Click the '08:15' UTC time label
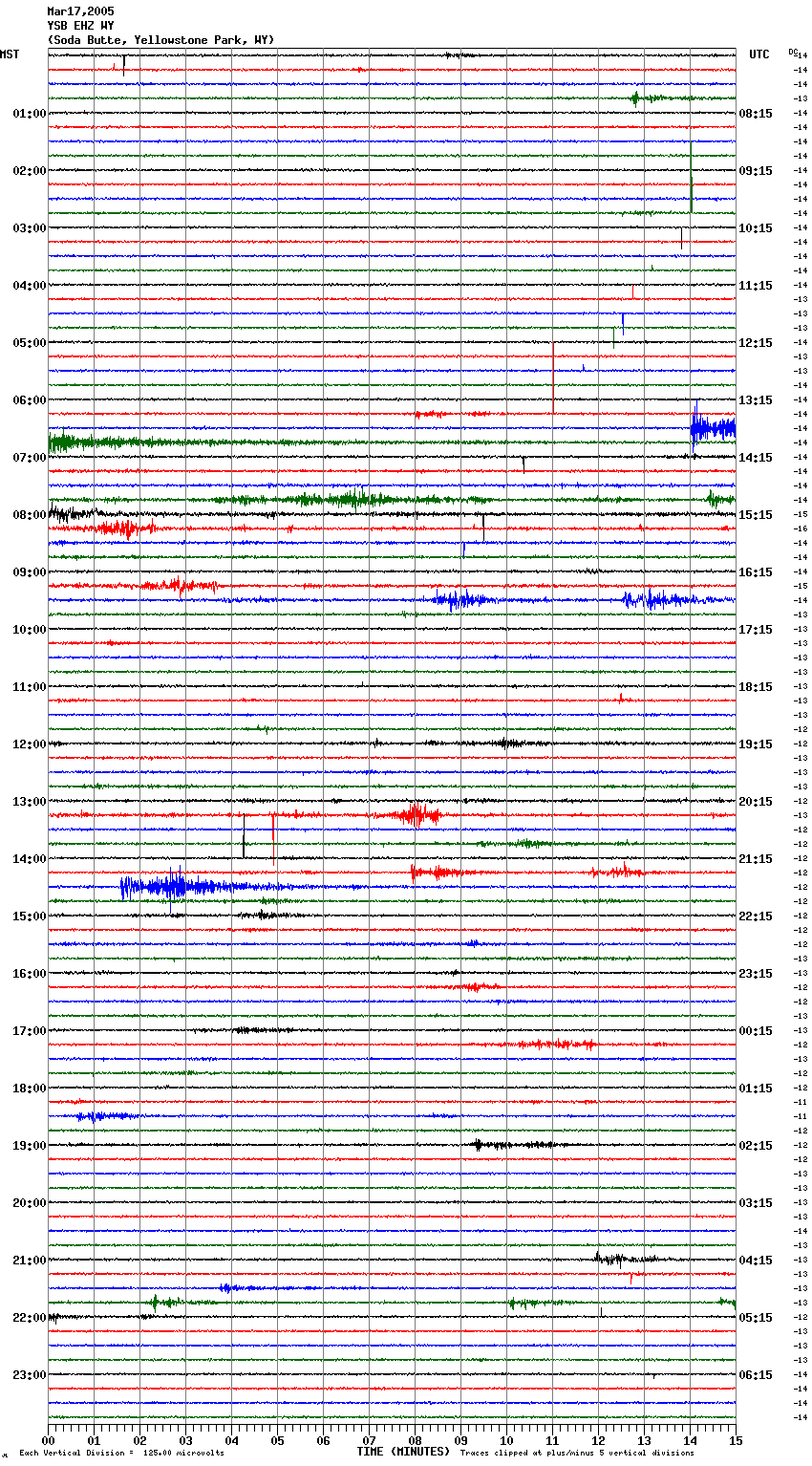Viewport: 812px width, 1466px height. (x=756, y=114)
